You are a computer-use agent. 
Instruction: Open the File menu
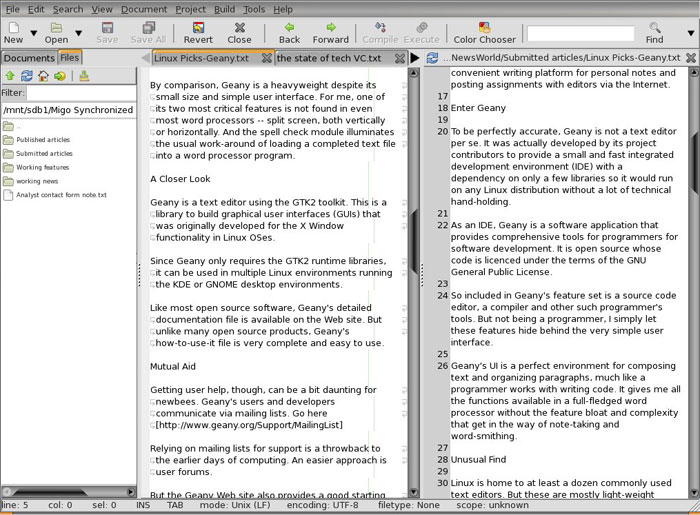(12, 9)
